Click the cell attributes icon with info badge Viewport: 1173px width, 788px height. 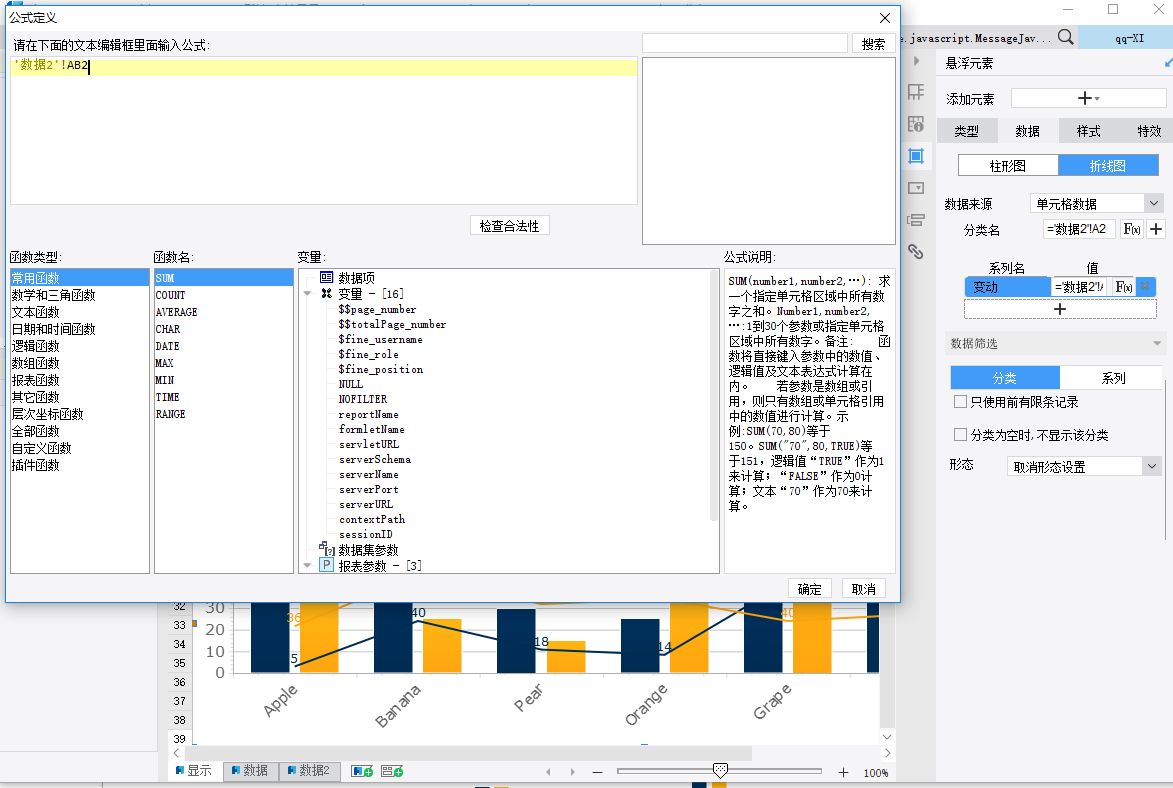coord(915,124)
